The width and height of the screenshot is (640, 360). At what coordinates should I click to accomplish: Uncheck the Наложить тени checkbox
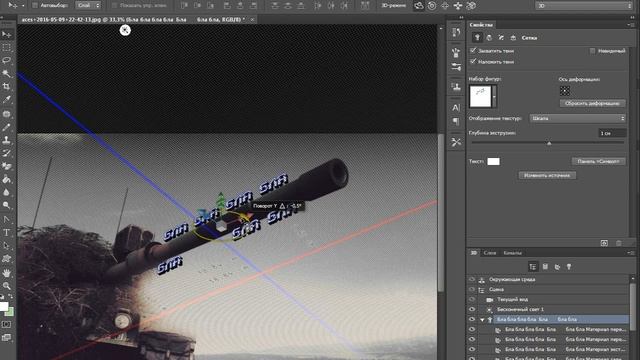pyautogui.click(x=473, y=61)
